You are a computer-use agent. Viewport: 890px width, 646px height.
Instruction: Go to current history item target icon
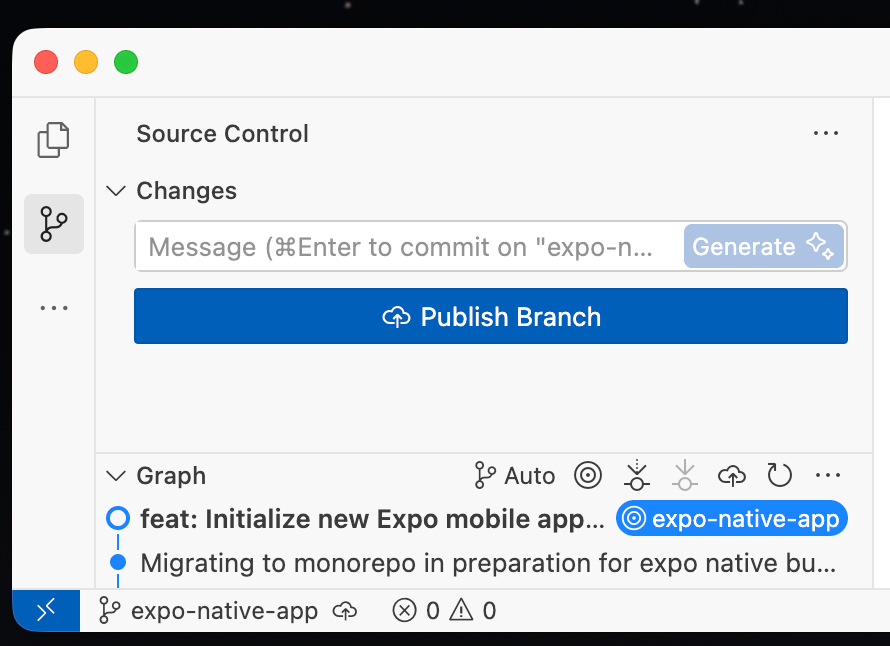[588, 476]
